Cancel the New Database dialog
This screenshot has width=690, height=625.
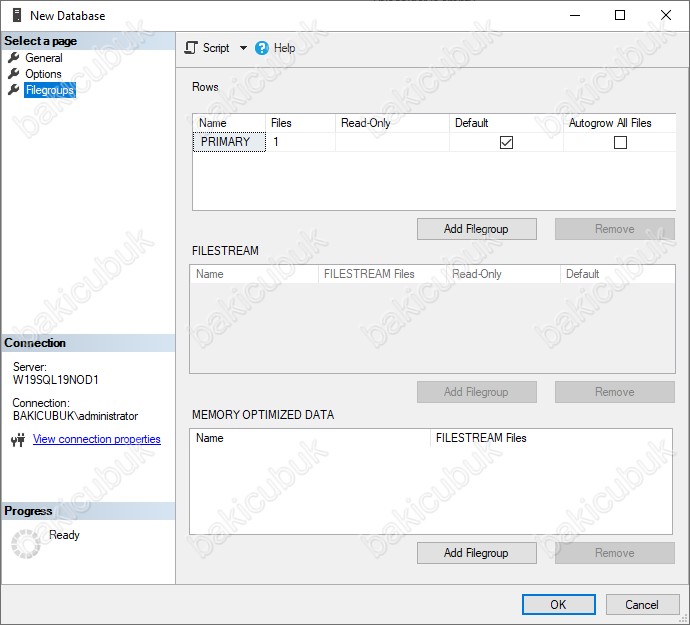point(642,604)
